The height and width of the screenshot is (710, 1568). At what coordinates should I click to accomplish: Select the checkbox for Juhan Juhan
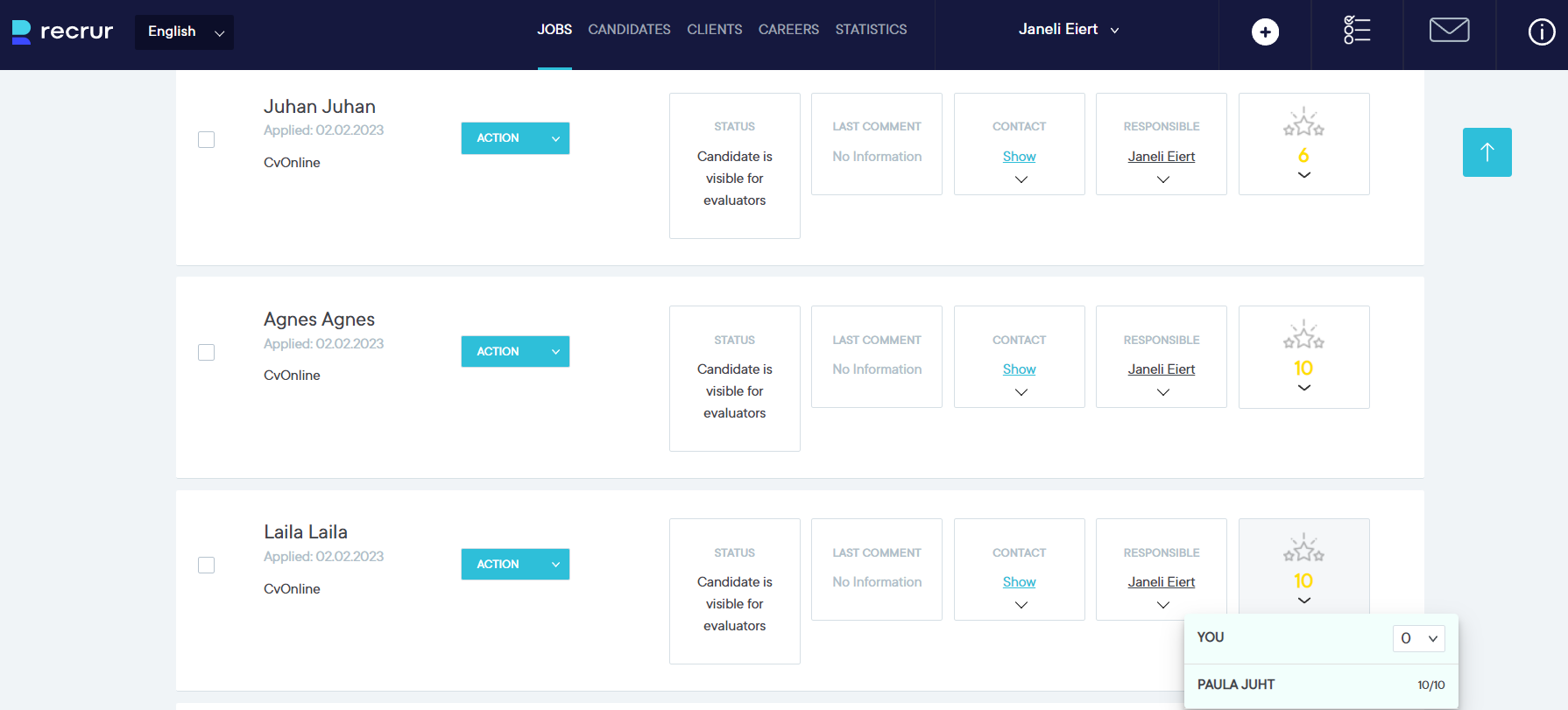(x=207, y=140)
